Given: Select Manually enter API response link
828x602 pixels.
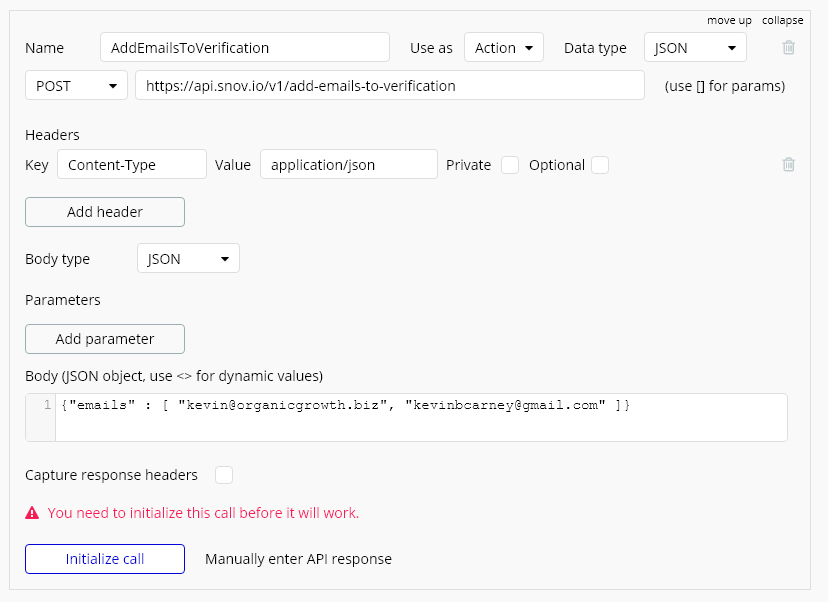Looking at the screenshot, I should tap(298, 559).
